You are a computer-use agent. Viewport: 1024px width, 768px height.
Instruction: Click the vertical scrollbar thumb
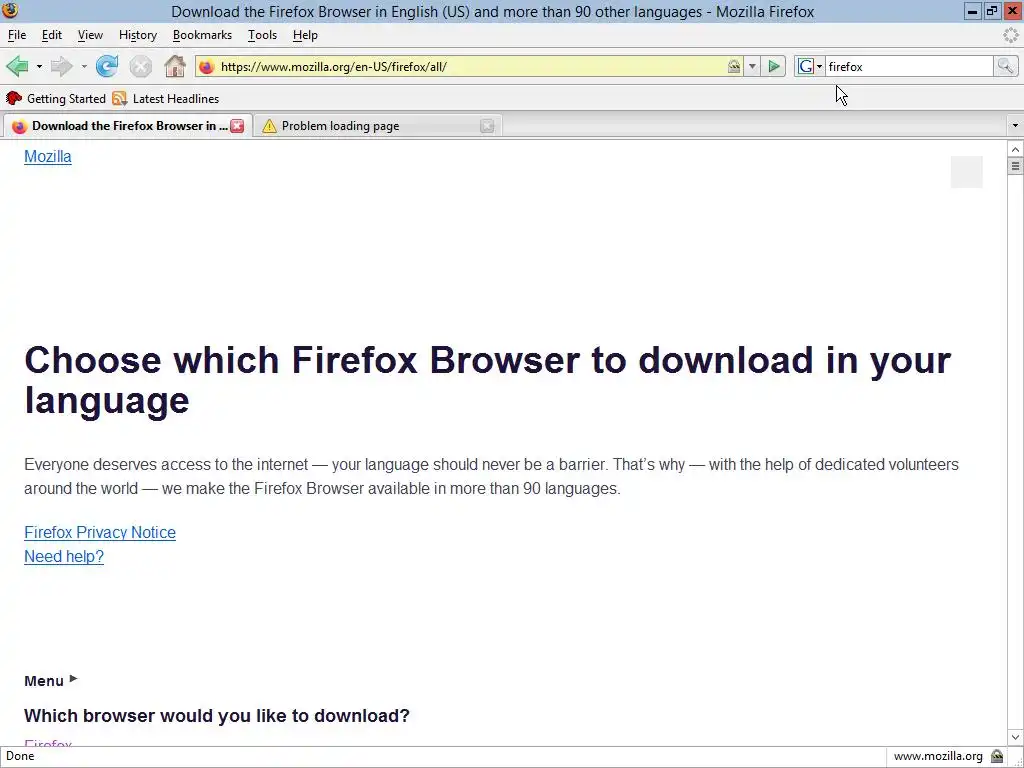tap(1015, 166)
